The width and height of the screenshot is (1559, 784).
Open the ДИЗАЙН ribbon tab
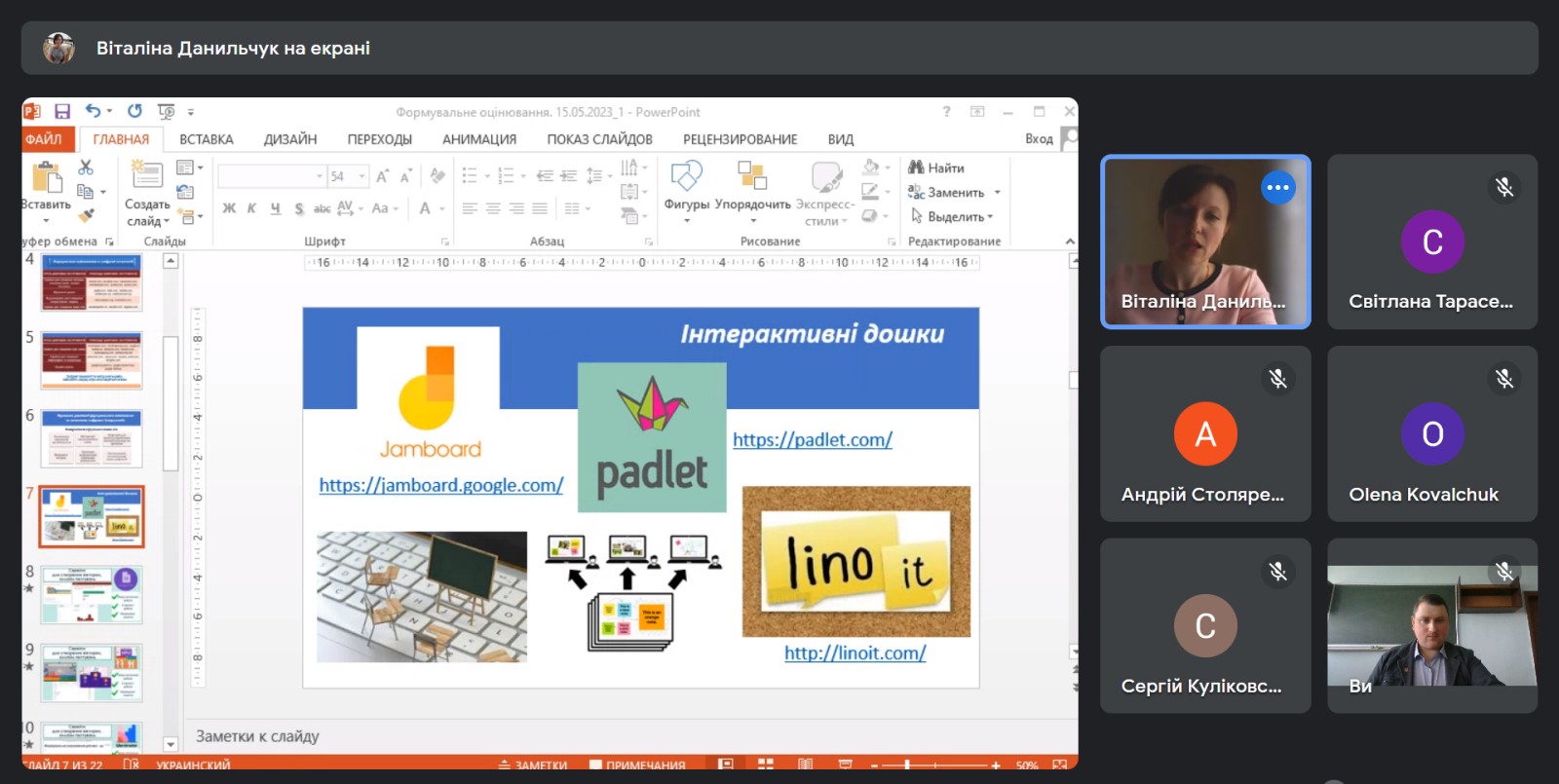[x=290, y=139]
